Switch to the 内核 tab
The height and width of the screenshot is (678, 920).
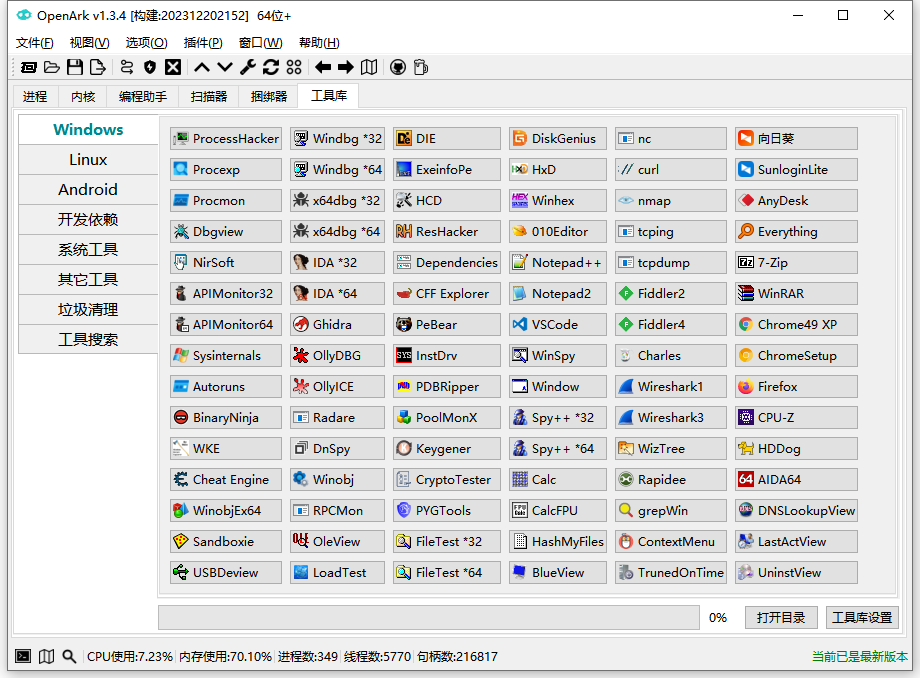pos(83,97)
